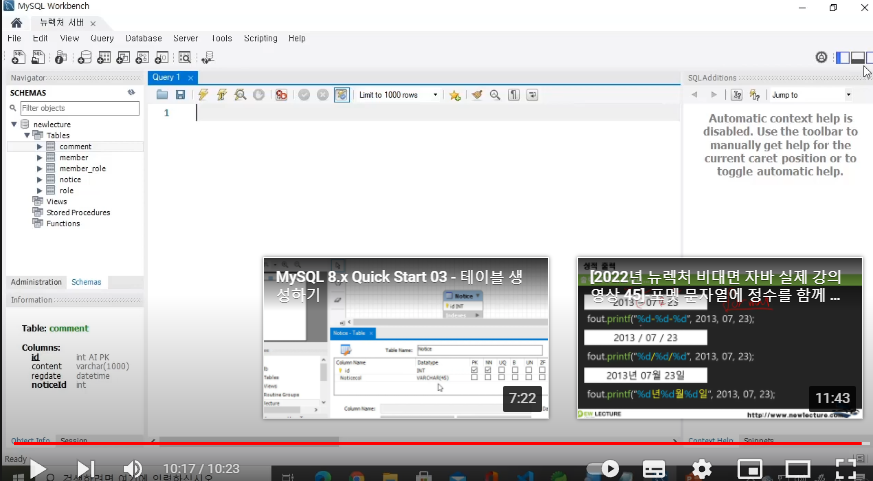Type in the Filter objects field
This screenshot has width=873, height=481.
click(80, 108)
